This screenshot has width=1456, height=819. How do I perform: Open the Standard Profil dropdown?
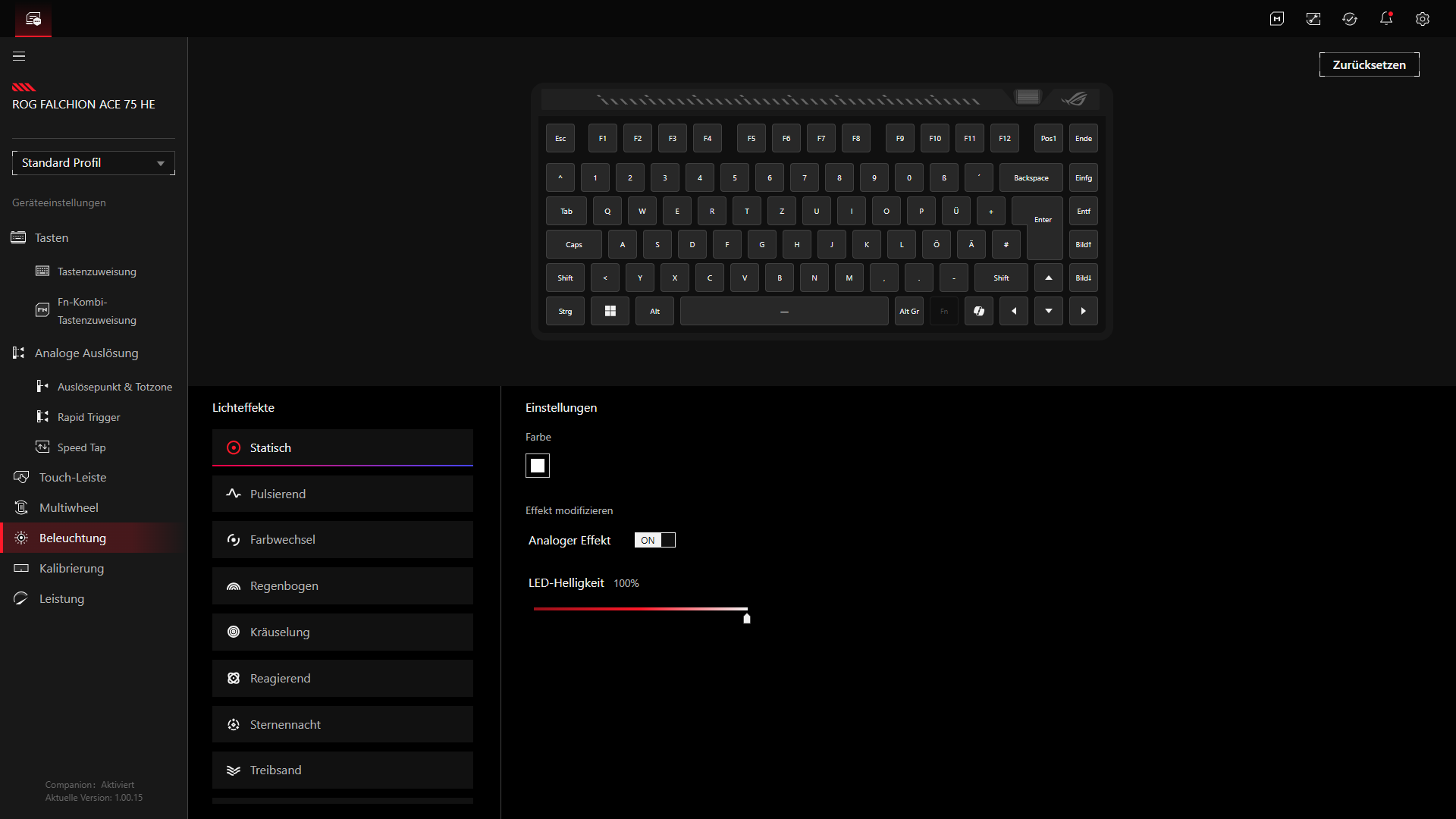point(93,163)
